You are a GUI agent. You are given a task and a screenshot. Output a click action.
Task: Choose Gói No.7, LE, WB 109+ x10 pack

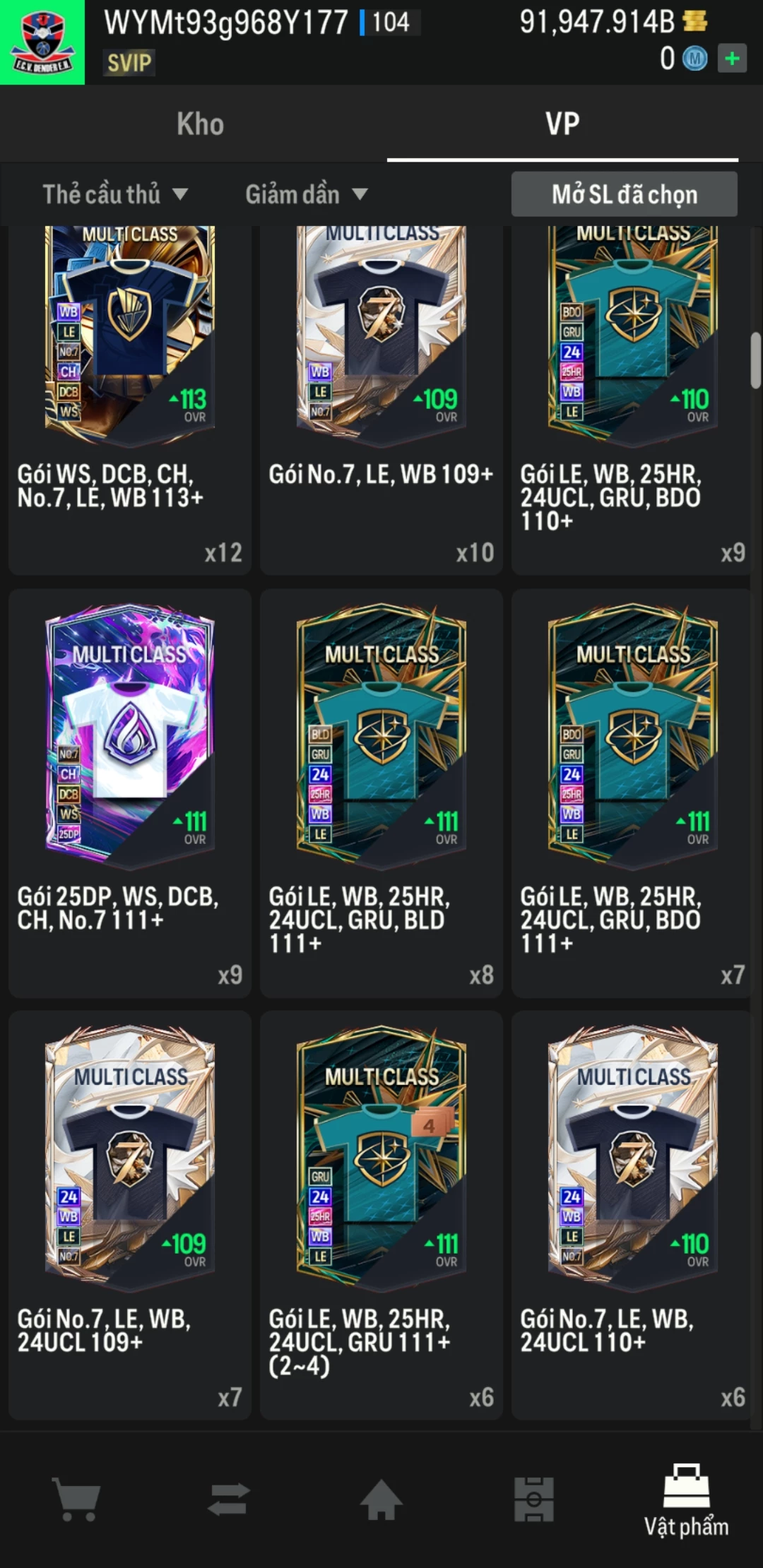click(x=381, y=400)
